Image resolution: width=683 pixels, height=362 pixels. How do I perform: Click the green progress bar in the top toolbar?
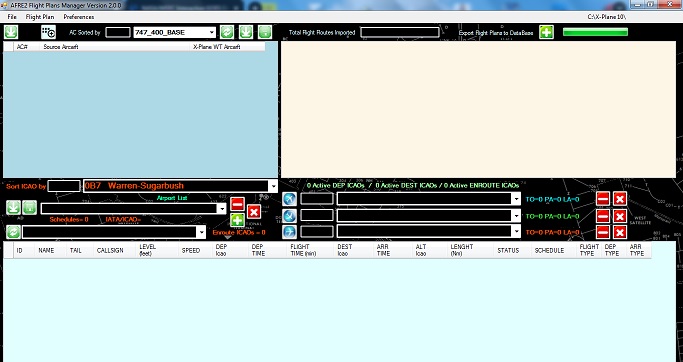[x=595, y=32]
